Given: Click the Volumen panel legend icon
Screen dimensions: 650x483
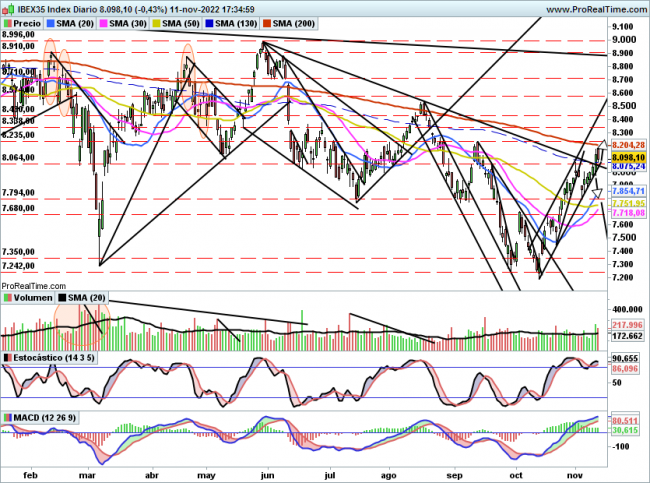Looking at the screenshot, I should click(x=8, y=298).
